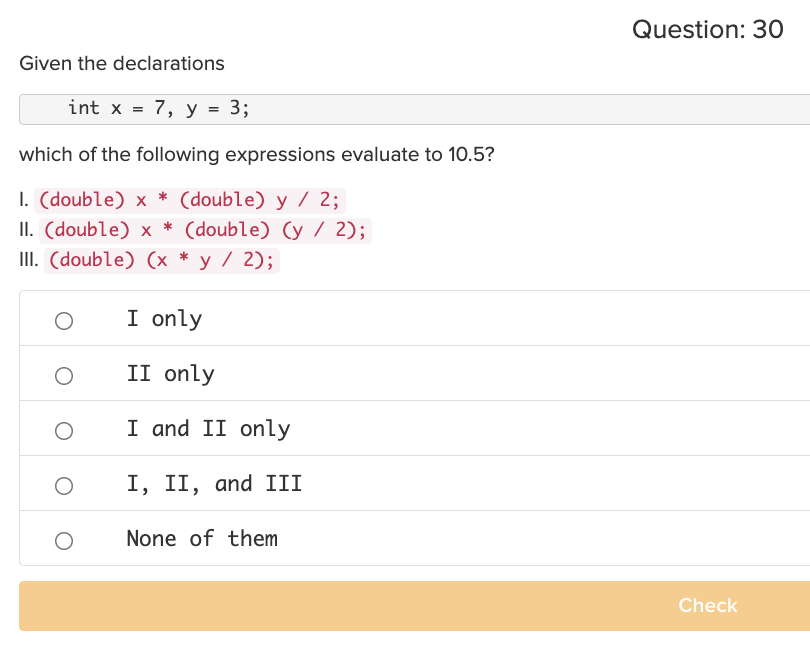Click expression II code '(double) x * (double) (y / 2);'
Viewport: 810px width, 656px height.
tap(205, 230)
